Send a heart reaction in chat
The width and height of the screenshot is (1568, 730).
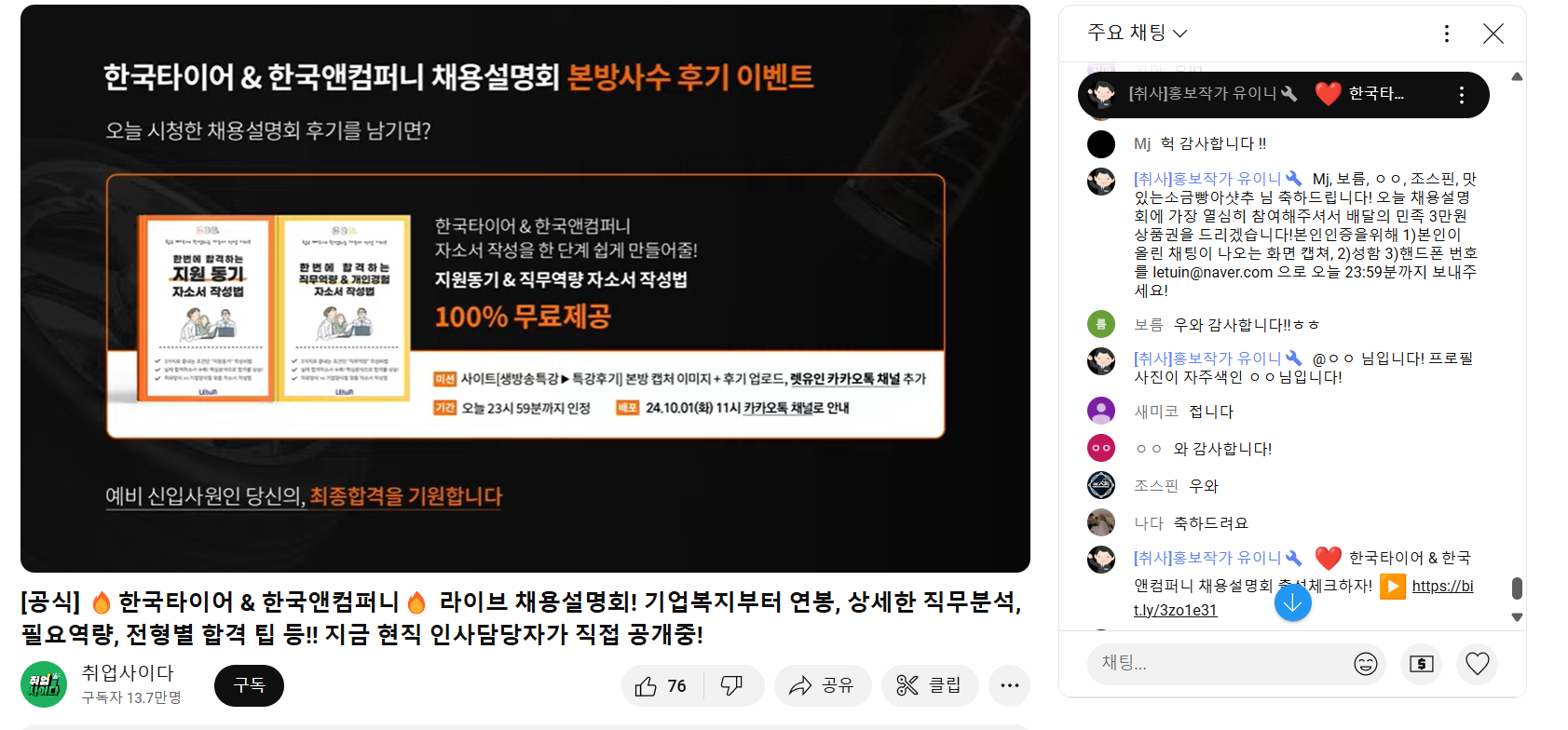click(1478, 664)
